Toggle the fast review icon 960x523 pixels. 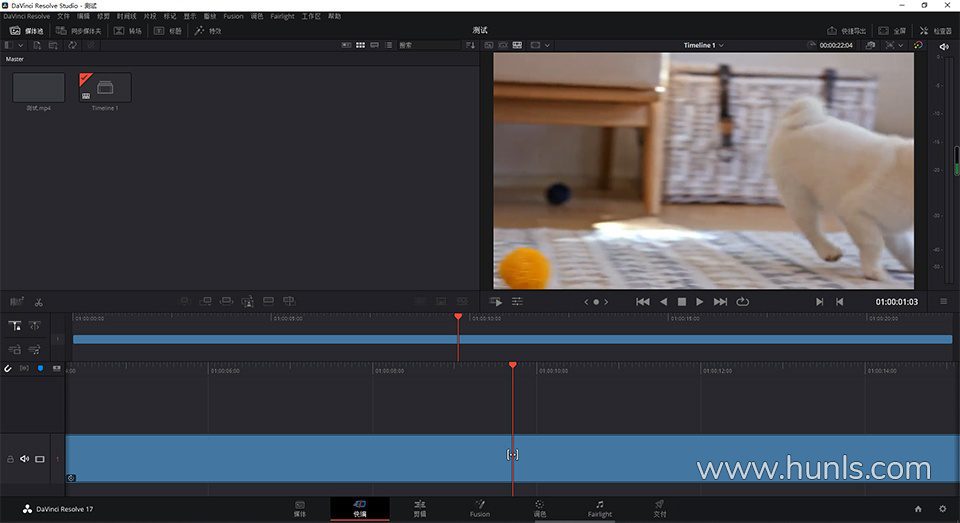pyautogui.click(x=496, y=302)
